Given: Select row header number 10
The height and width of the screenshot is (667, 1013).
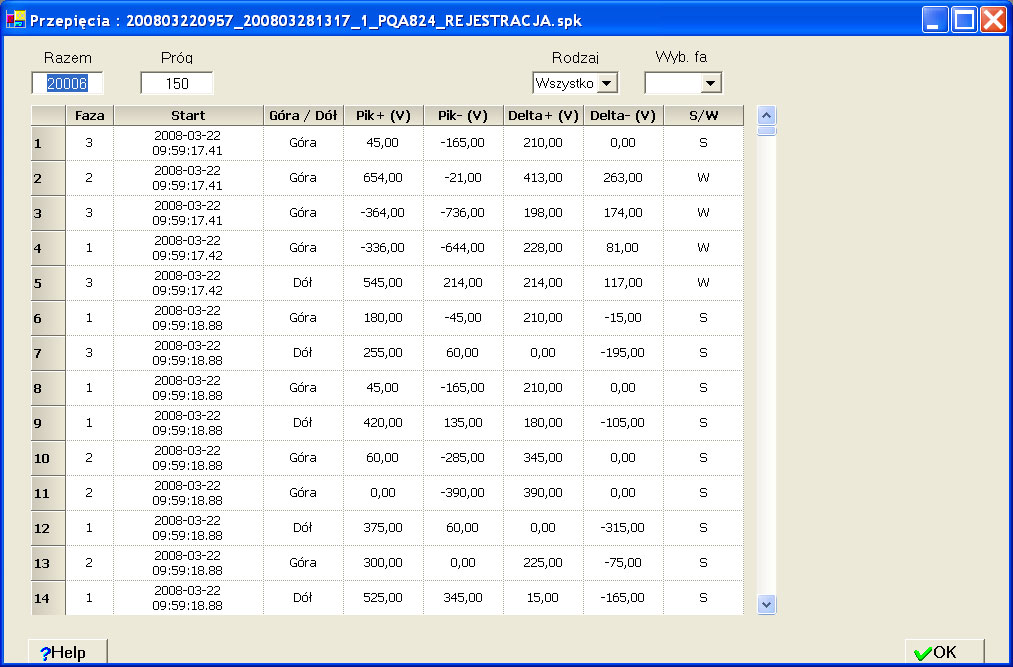Looking at the screenshot, I should (x=48, y=458).
